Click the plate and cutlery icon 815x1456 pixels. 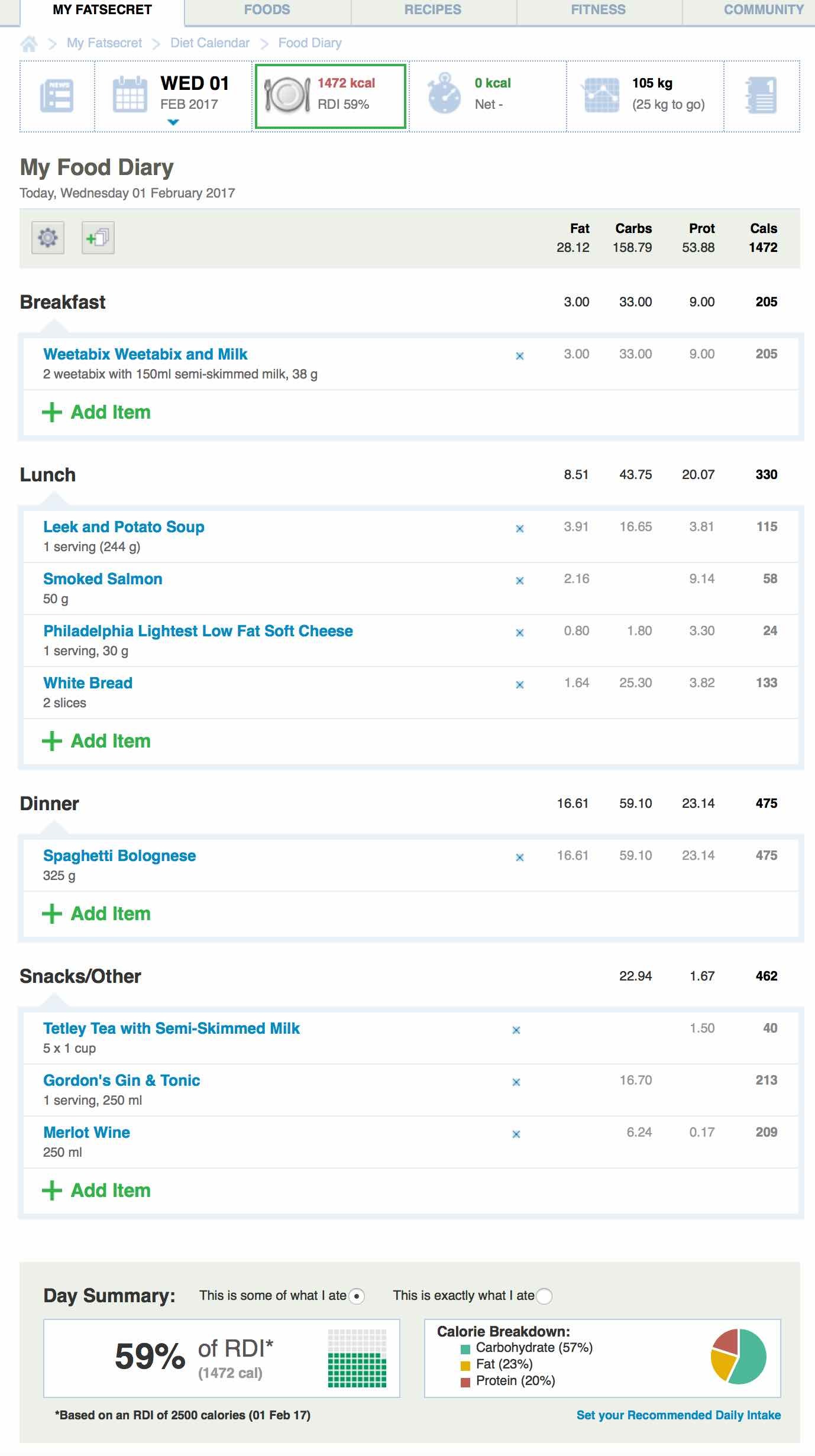click(x=287, y=95)
